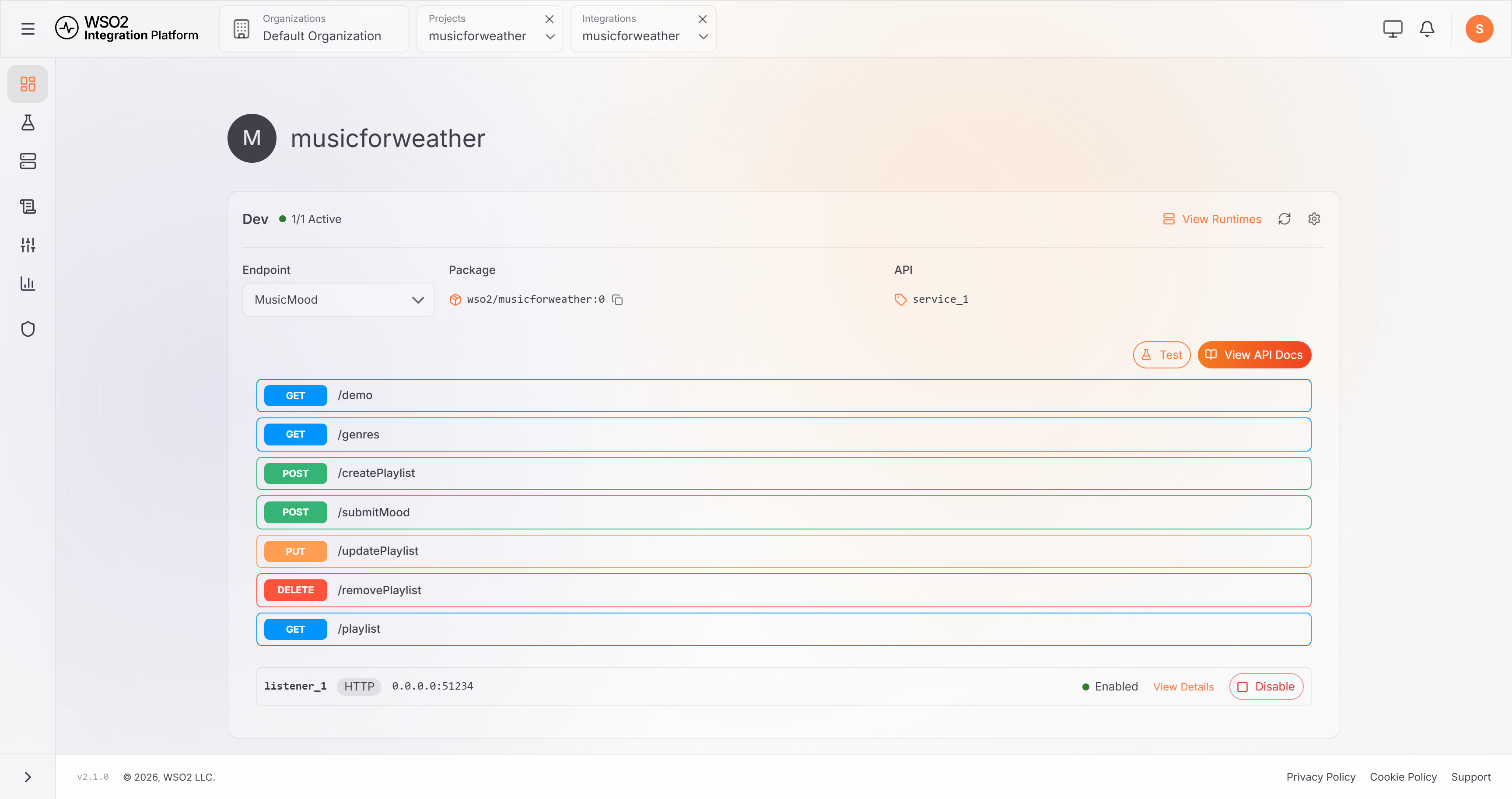The width and height of the screenshot is (1512, 799).
Task: Open the shield security sidebar icon
Action: [28, 329]
